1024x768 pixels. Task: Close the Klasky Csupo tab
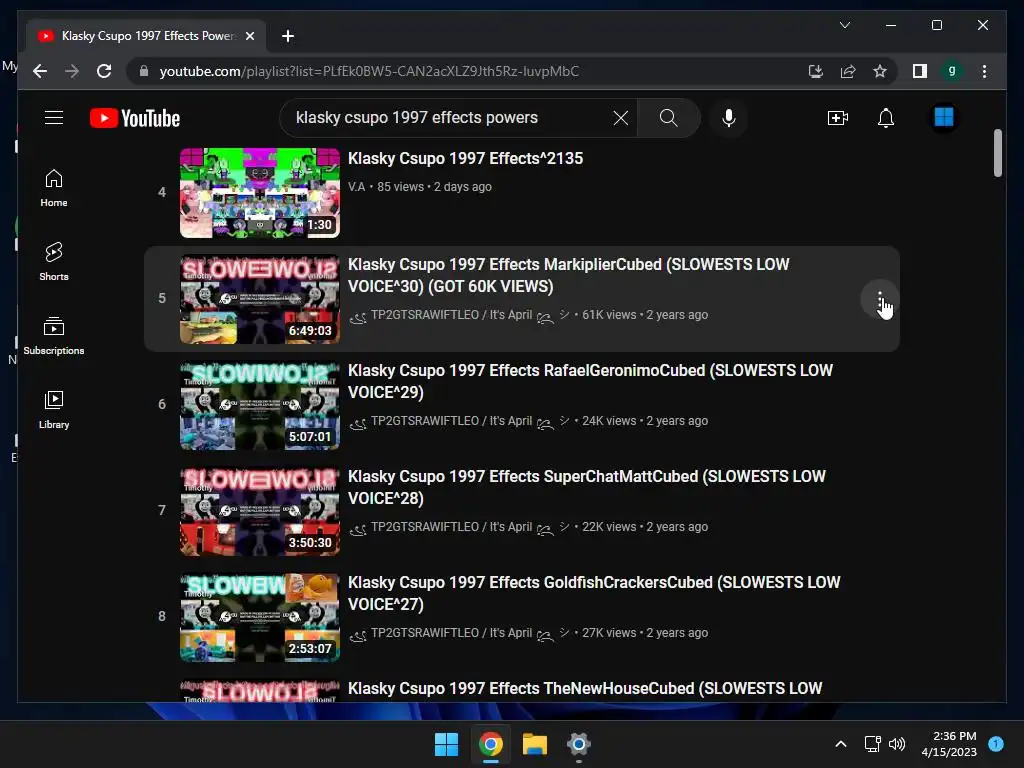[249, 36]
